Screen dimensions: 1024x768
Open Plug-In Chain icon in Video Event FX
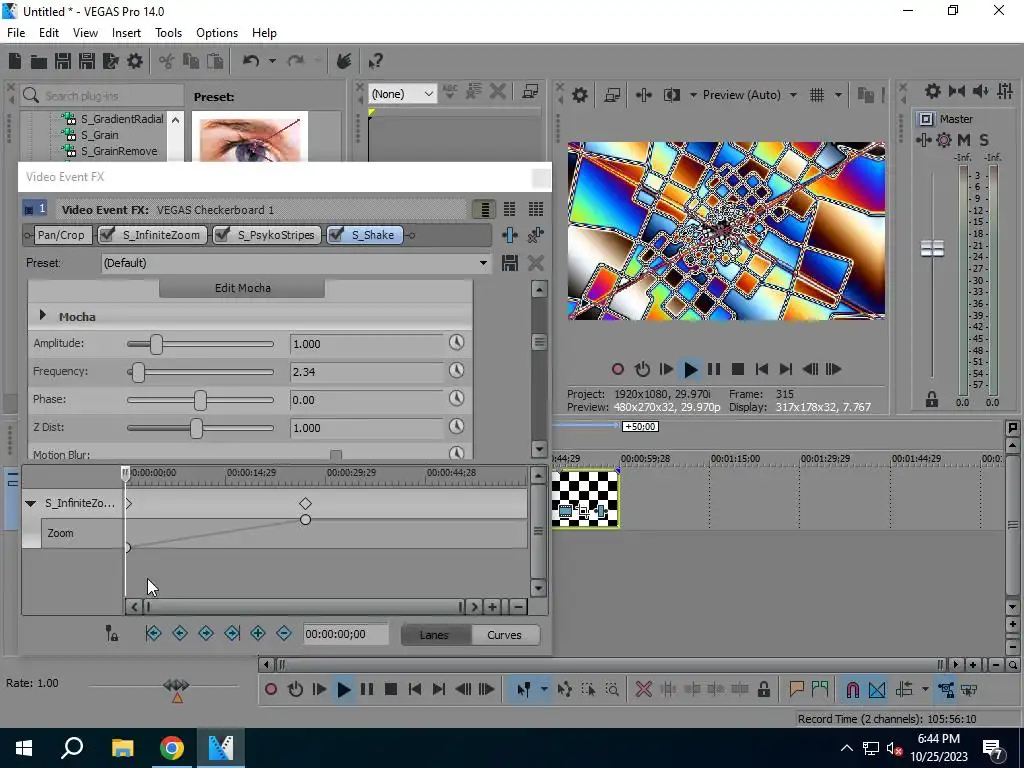pyautogui.click(x=509, y=235)
